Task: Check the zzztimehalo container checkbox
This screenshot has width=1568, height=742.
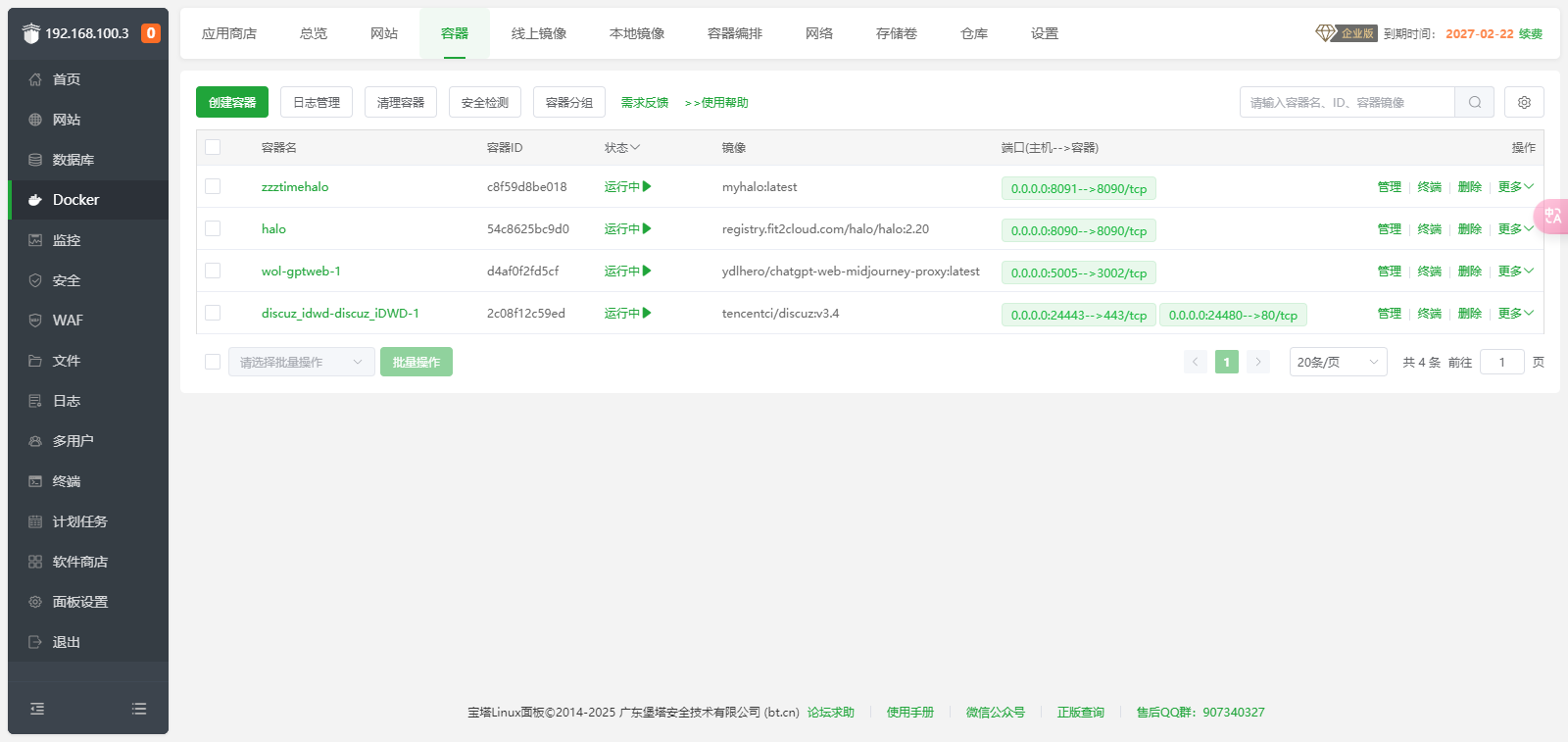Action: click(213, 186)
